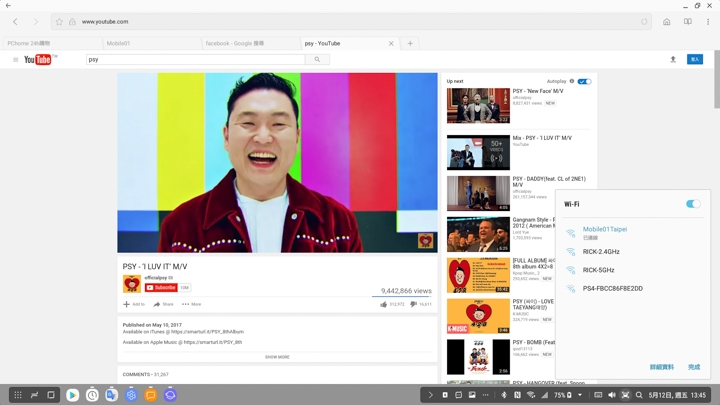
Task: Click the blue sign-in button
Action: pos(695,59)
